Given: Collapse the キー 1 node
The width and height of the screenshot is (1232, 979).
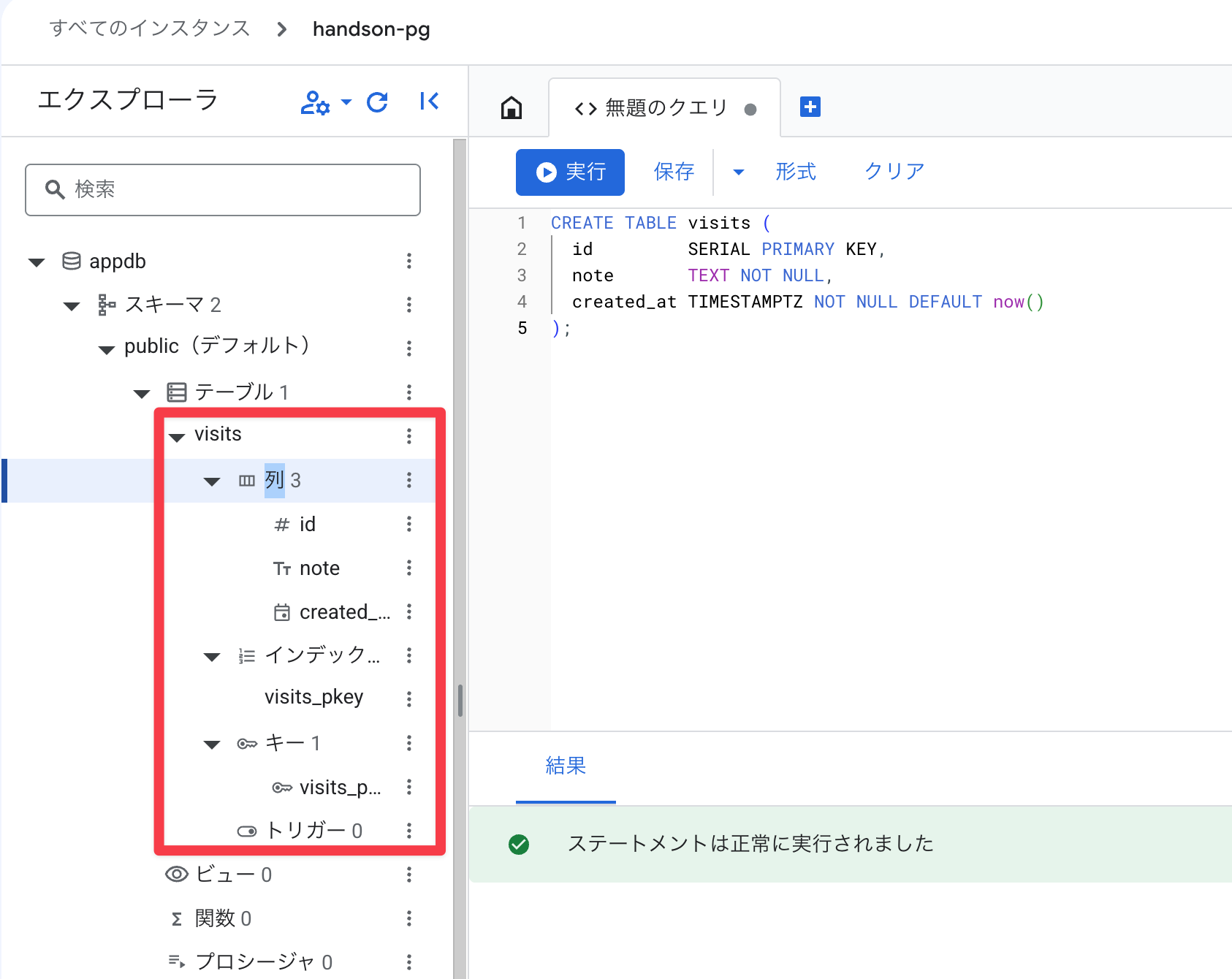Looking at the screenshot, I should pyautogui.click(x=212, y=744).
